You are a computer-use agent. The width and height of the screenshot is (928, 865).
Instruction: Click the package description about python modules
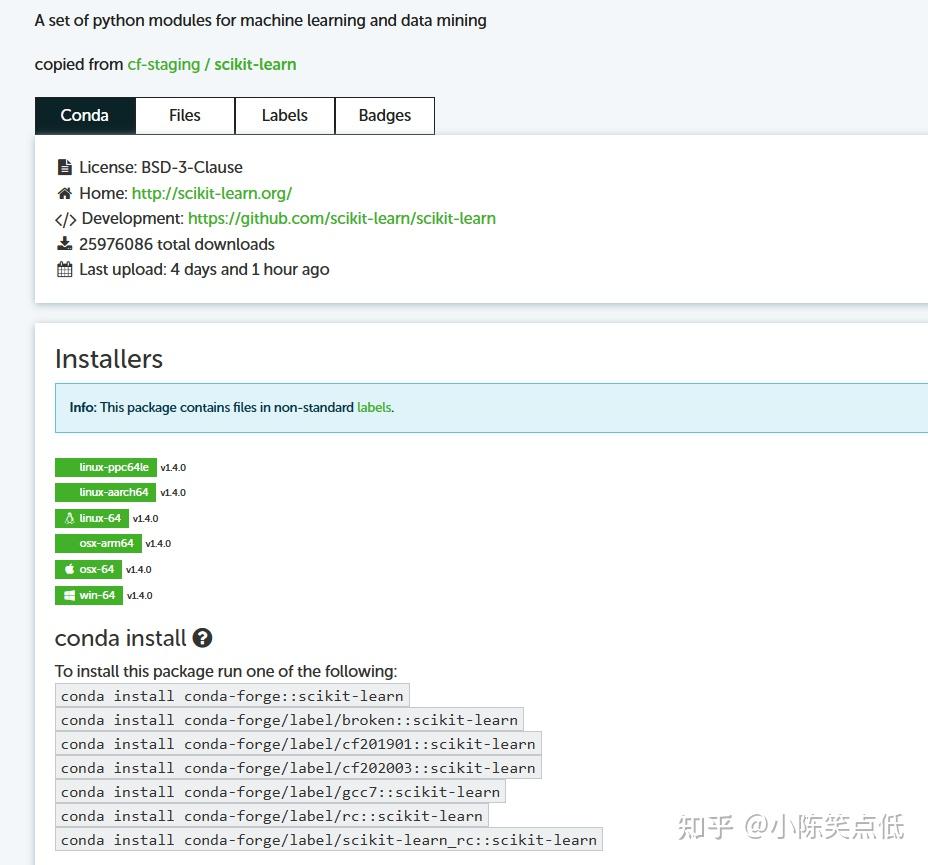(x=260, y=21)
